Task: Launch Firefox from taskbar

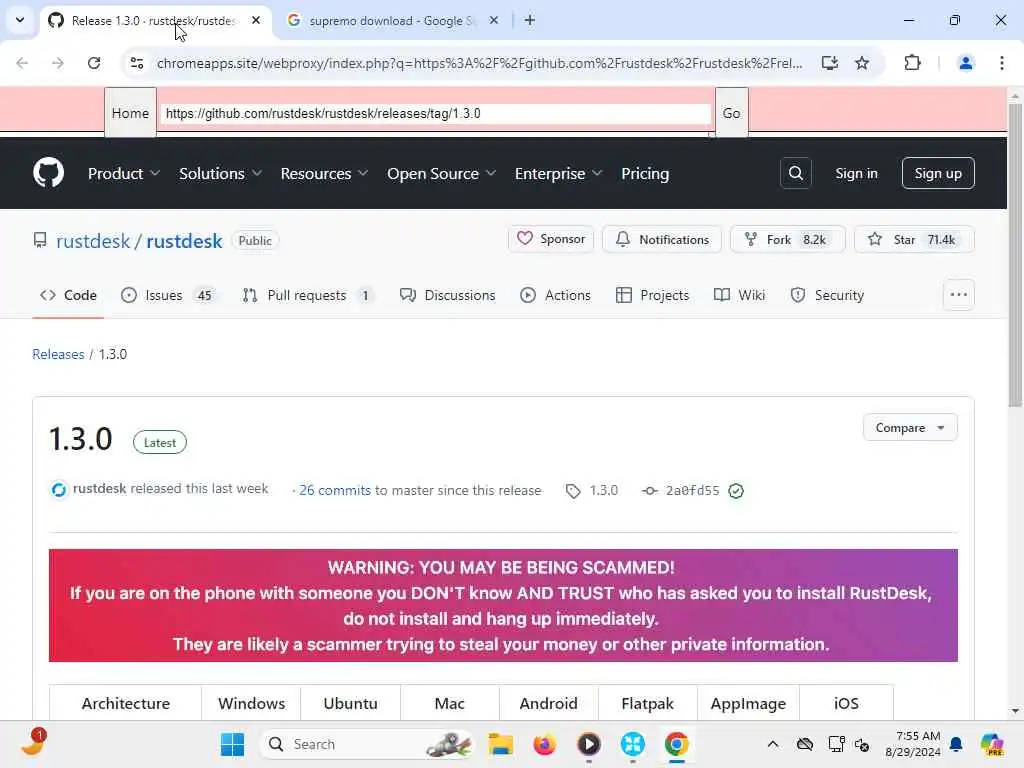Action: pos(545,744)
